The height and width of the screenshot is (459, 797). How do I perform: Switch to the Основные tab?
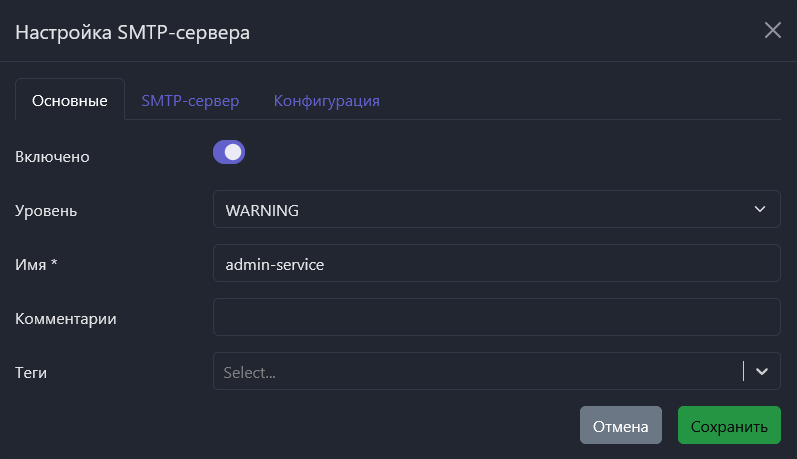(x=70, y=101)
